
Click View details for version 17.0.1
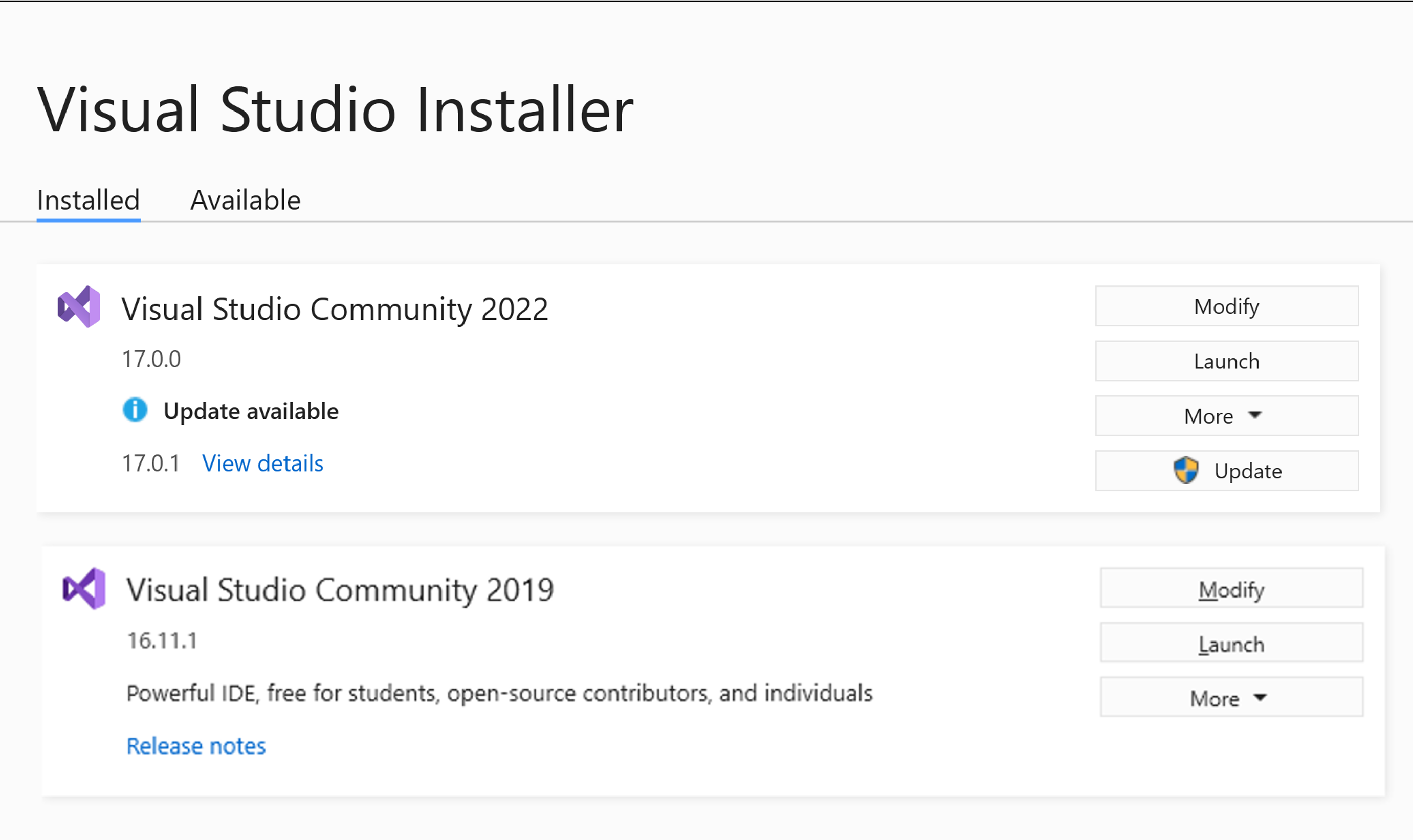click(263, 463)
